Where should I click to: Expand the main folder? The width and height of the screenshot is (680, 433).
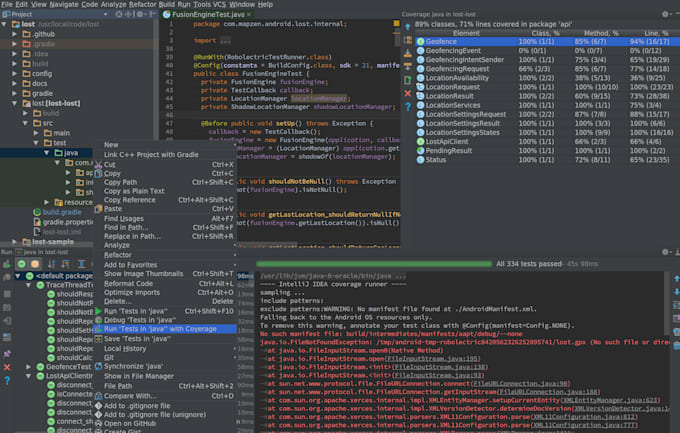tap(36, 133)
